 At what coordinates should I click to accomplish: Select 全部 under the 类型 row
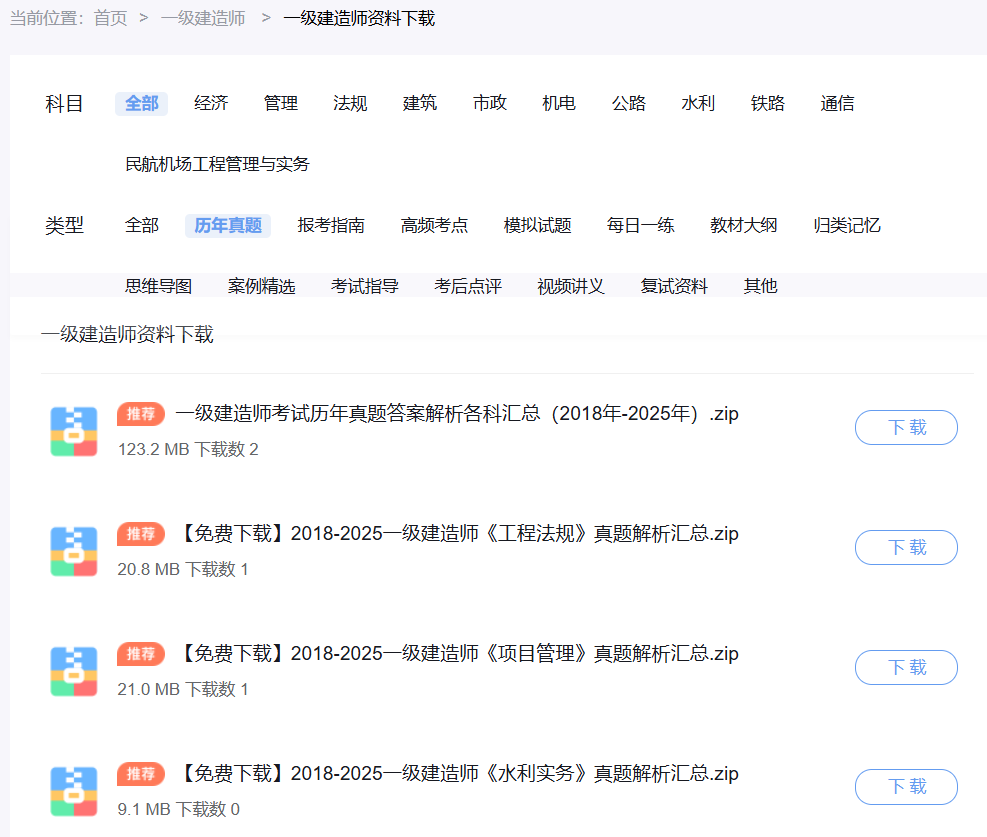140,225
